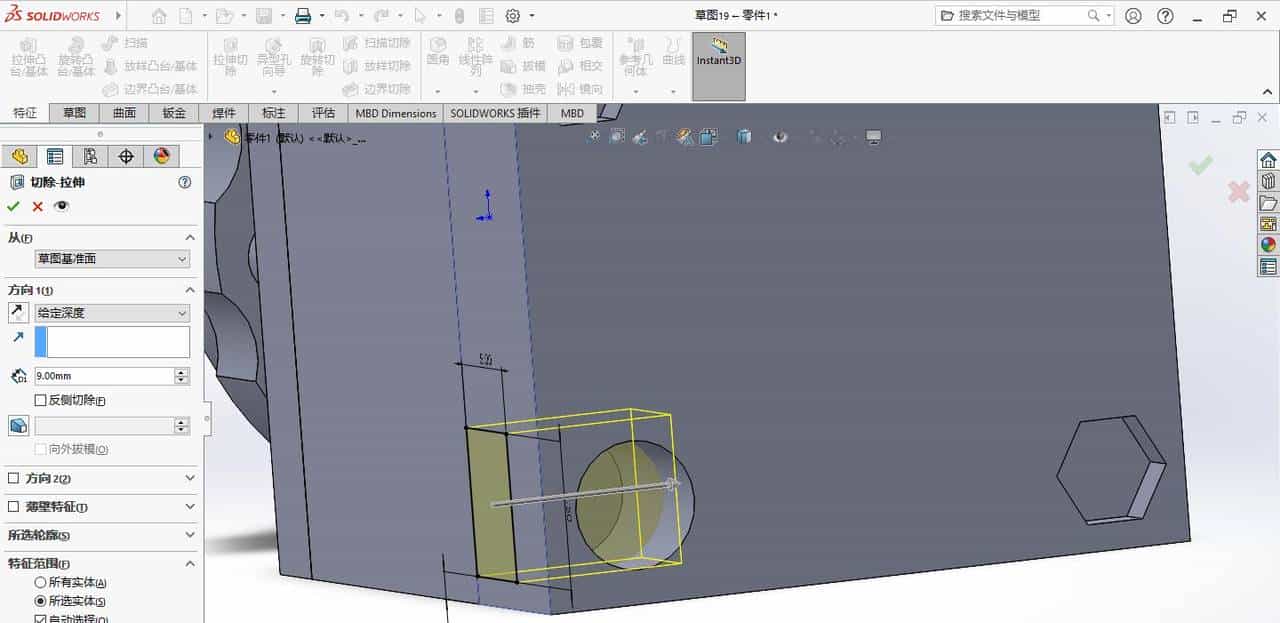Open the SOLIDWORKS 插件 tab

[x=494, y=113]
